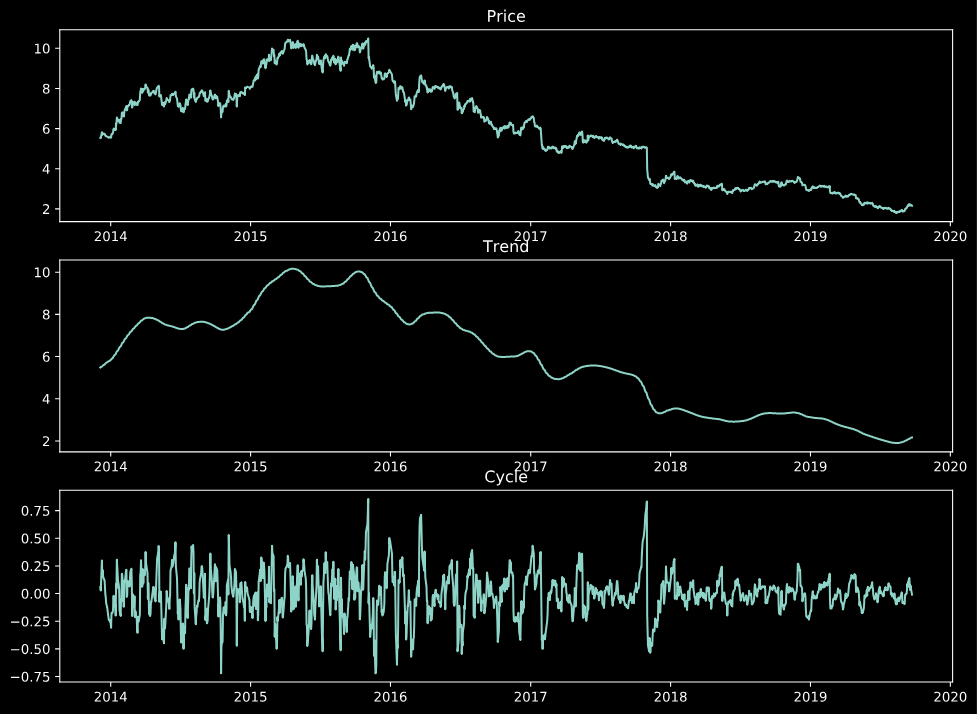
Task: Select y-axis label 2 on Trend chart
Action: [x=46, y=441]
